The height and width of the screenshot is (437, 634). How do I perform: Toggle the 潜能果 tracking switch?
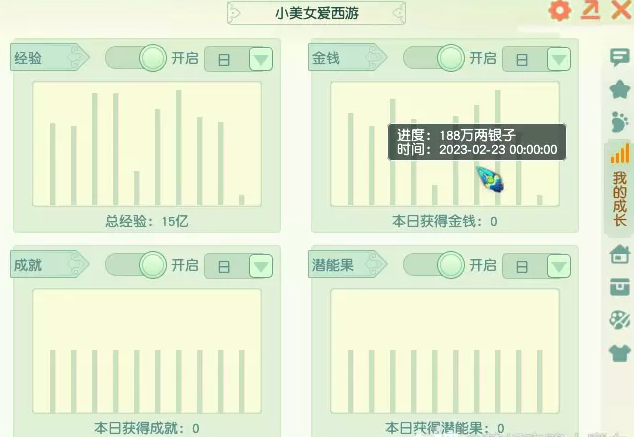pos(434,265)
